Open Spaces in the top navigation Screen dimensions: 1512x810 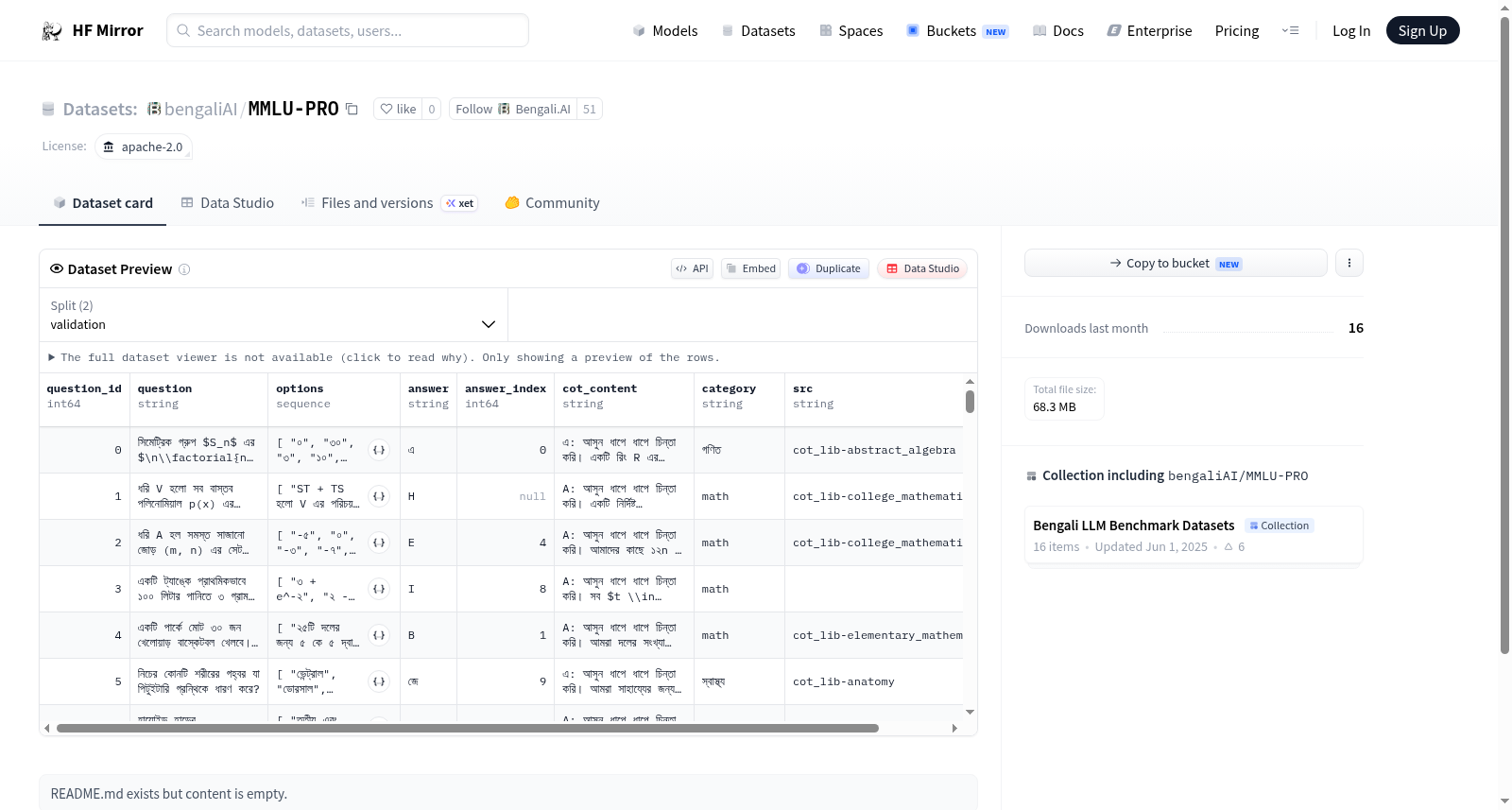[x=850, y=31]
